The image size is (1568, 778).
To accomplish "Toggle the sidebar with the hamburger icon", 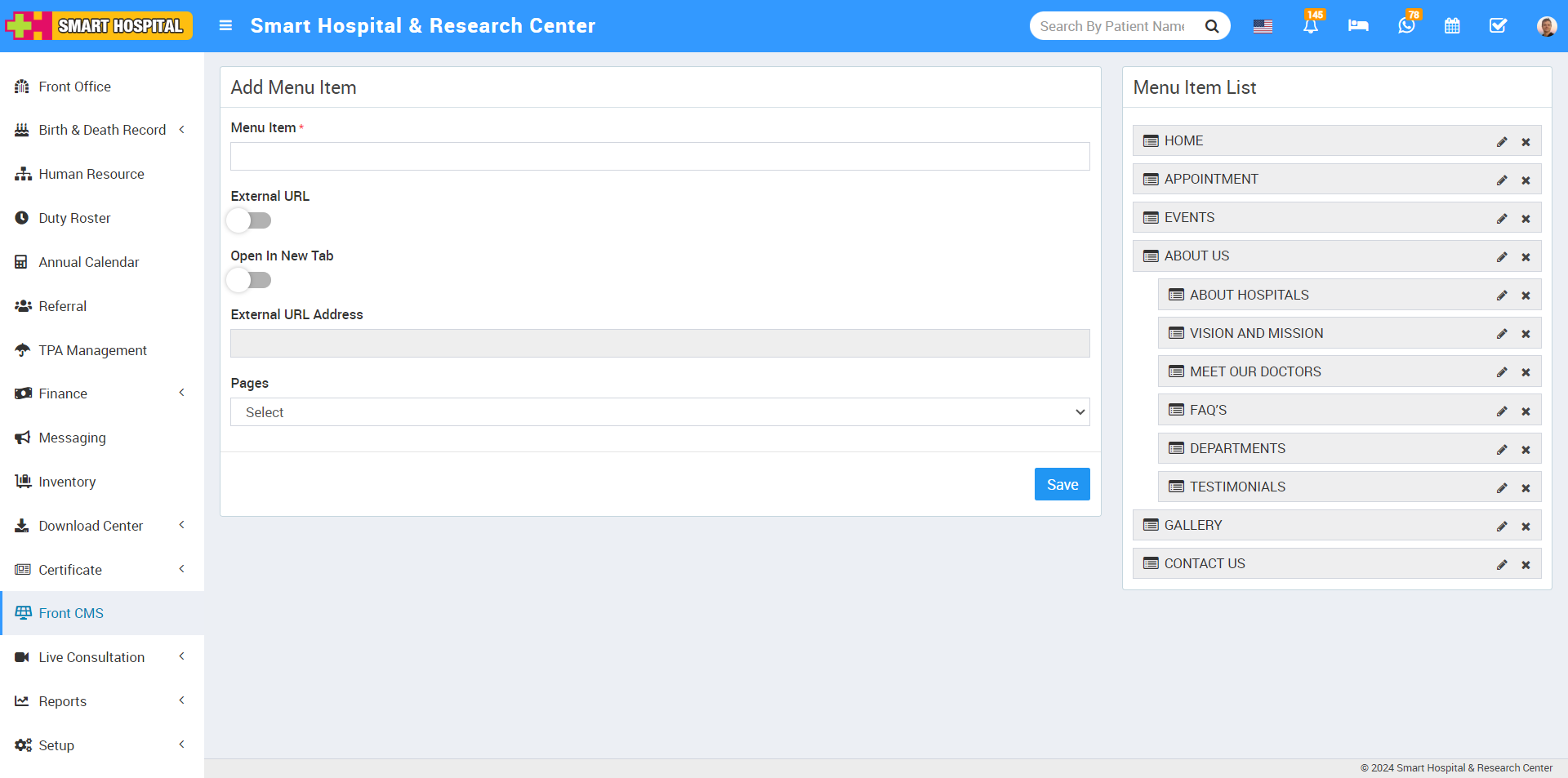I will (x=225, y=25).
